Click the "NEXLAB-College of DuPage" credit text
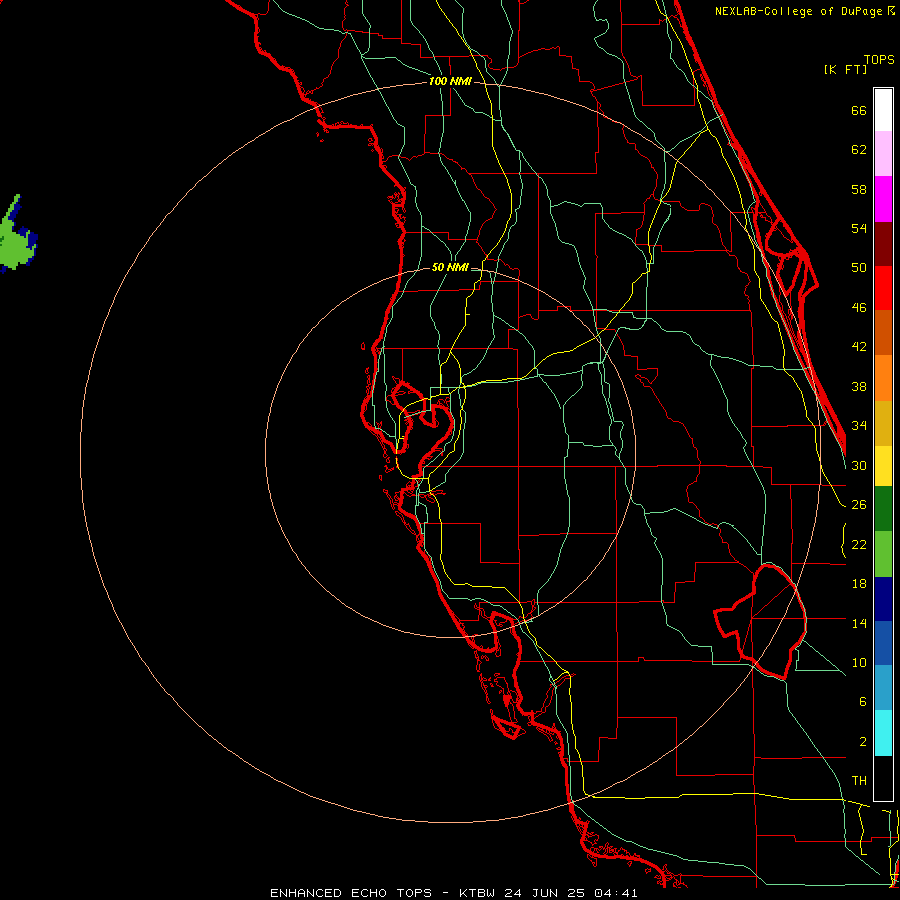The image size is (900, 900). pyautogui.click(x=798, y=11)
